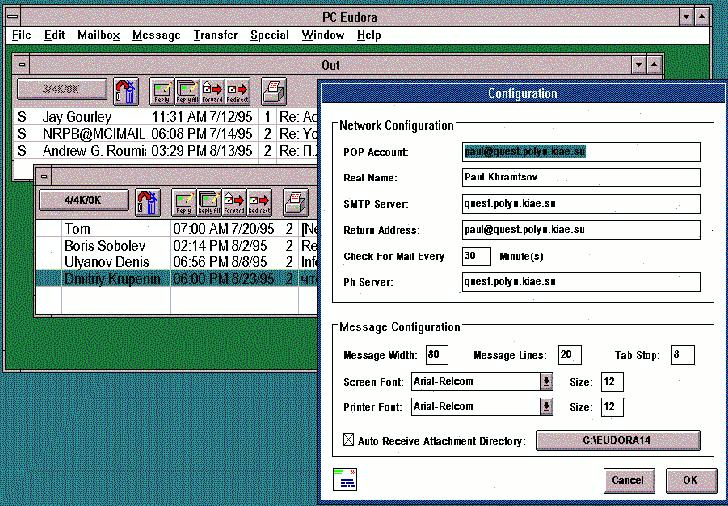Click into the Real Name field
The image size is (728, 506).
(581, 178)
